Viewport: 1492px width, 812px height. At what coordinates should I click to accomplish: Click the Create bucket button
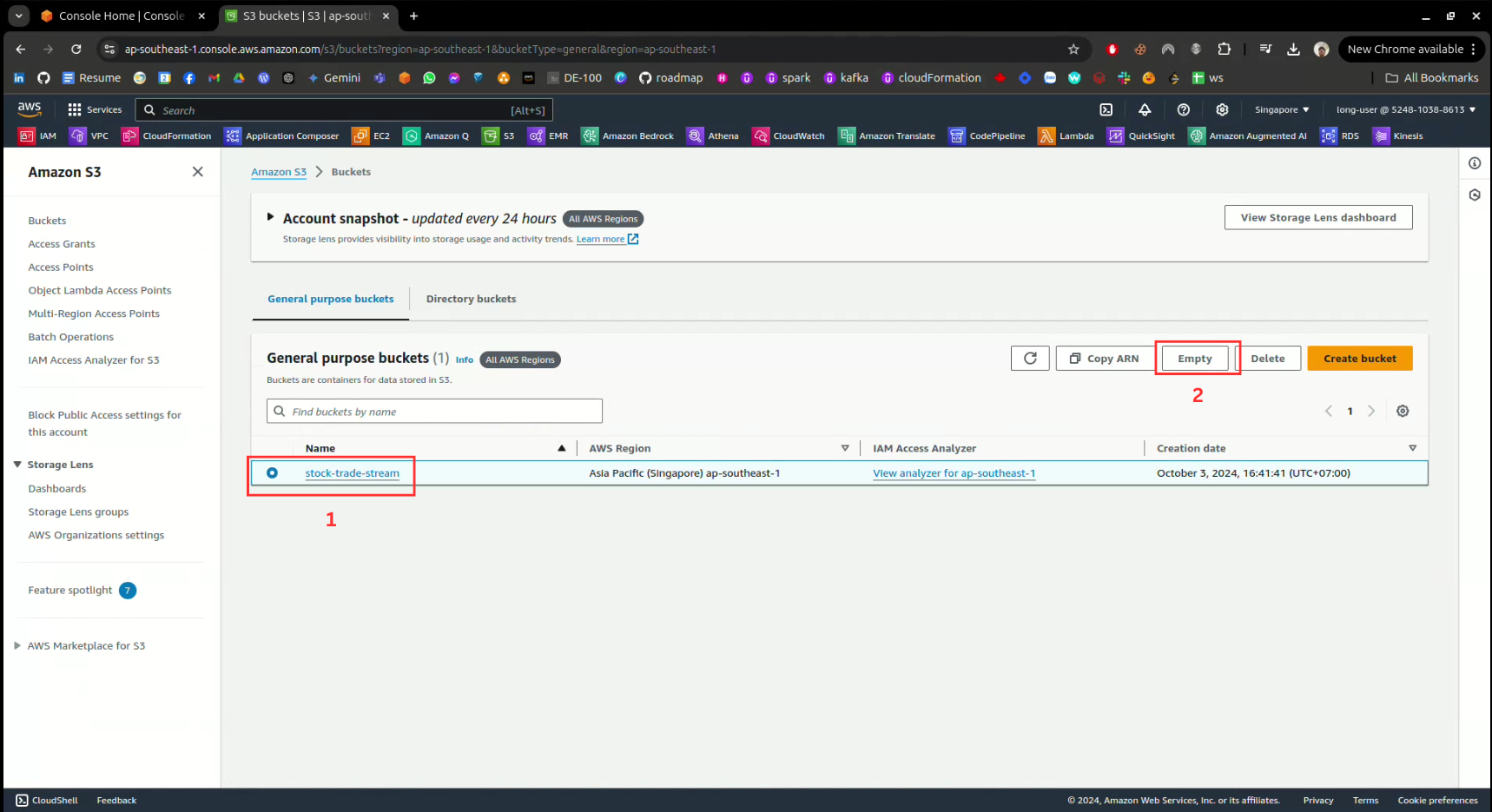(x=1359, y=359)
